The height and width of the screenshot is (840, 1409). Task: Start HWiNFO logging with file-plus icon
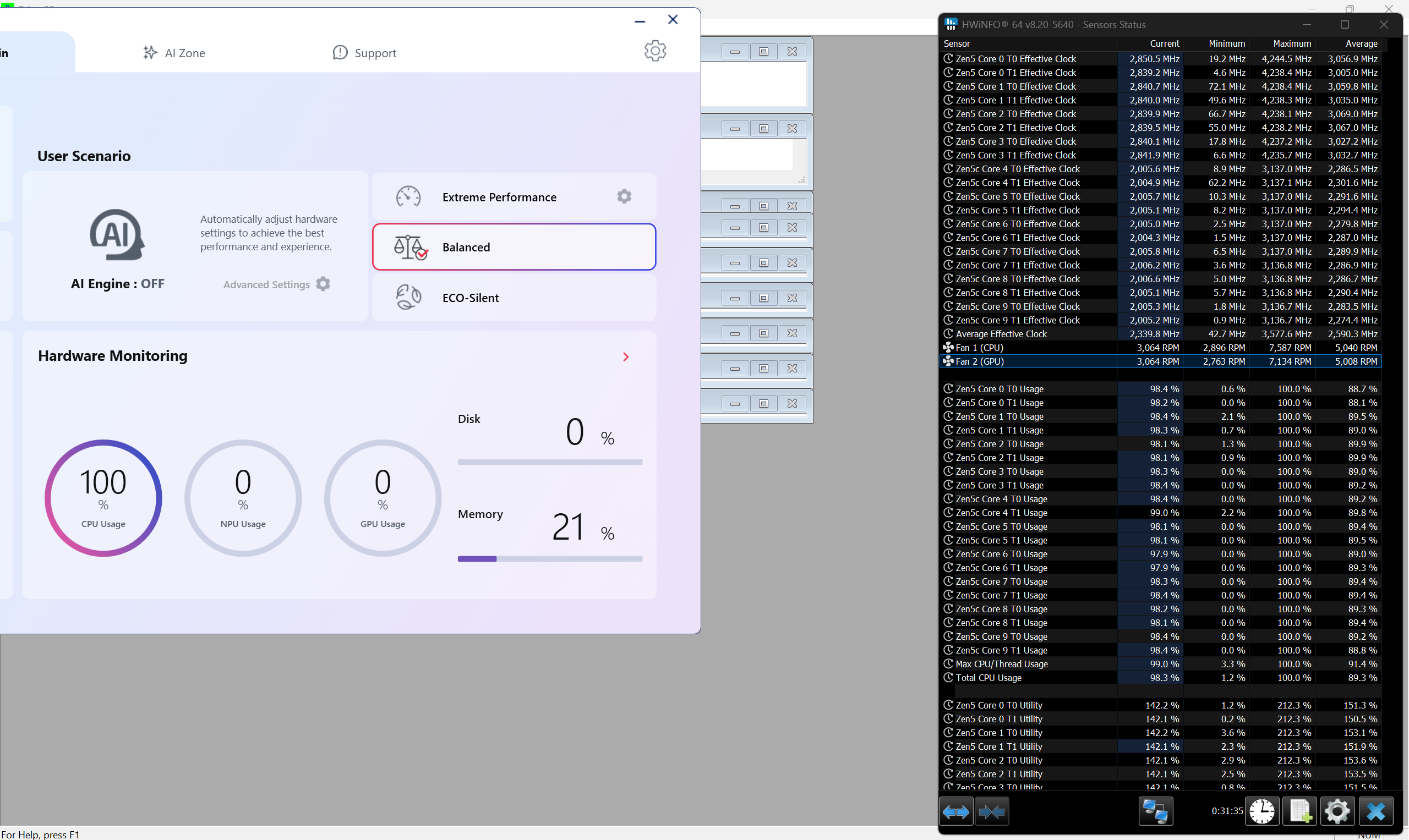pos(1299,812)
